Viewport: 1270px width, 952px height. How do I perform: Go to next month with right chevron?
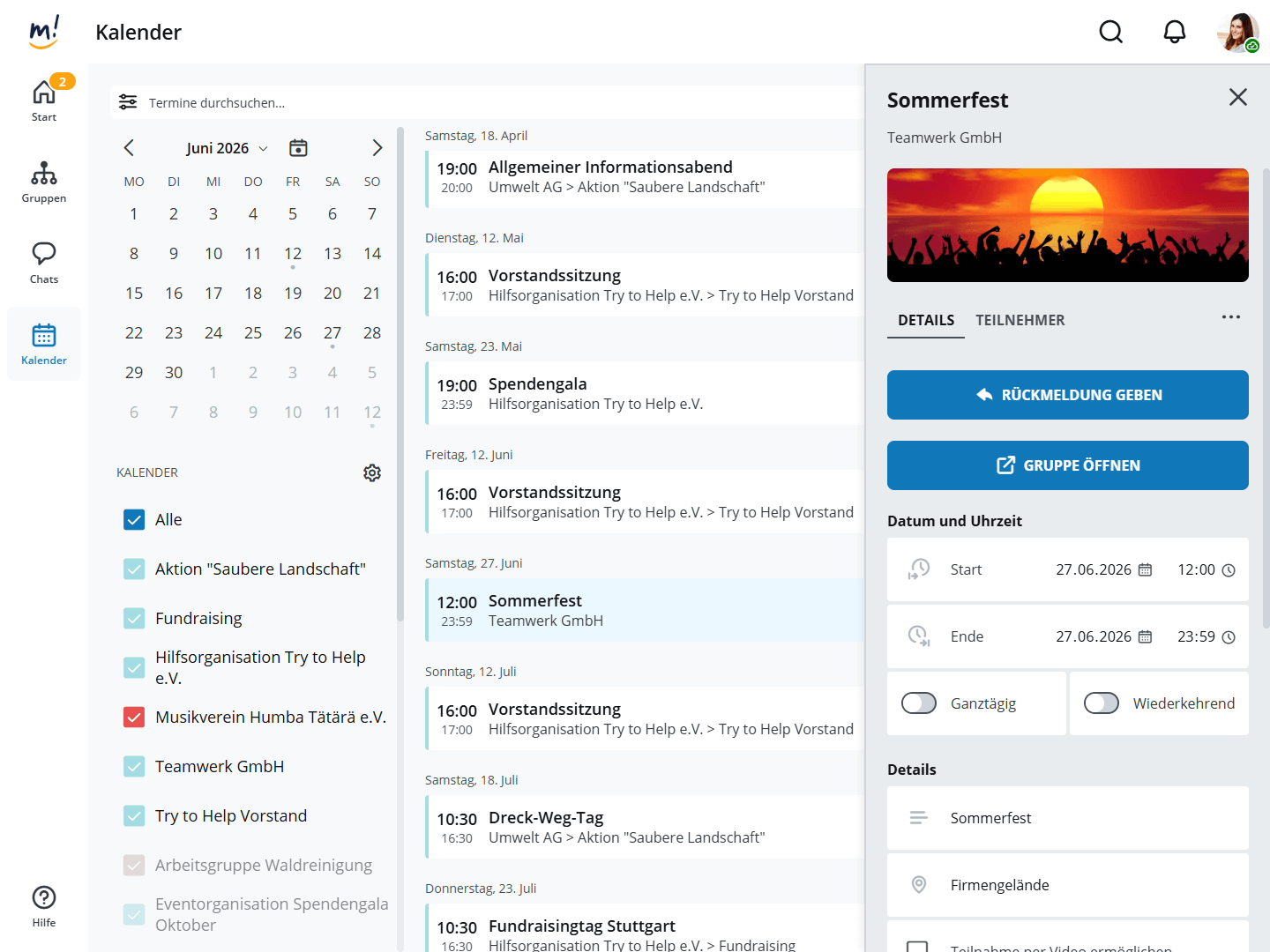377,148
